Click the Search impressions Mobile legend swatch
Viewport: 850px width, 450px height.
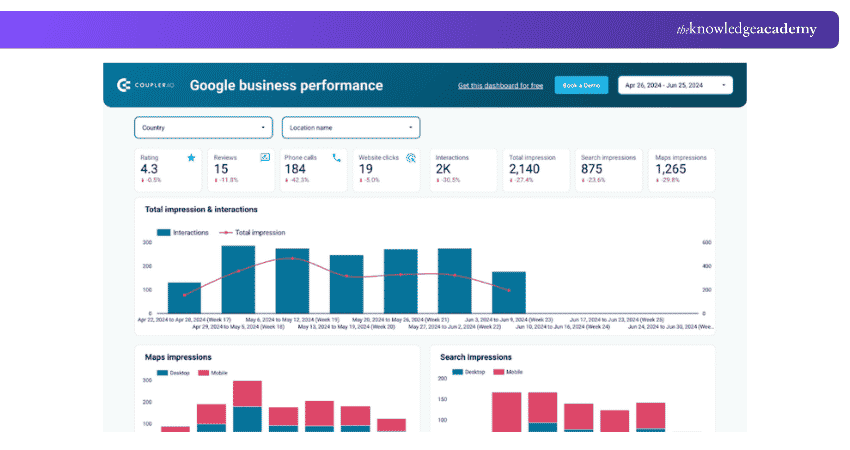(499, 372)
